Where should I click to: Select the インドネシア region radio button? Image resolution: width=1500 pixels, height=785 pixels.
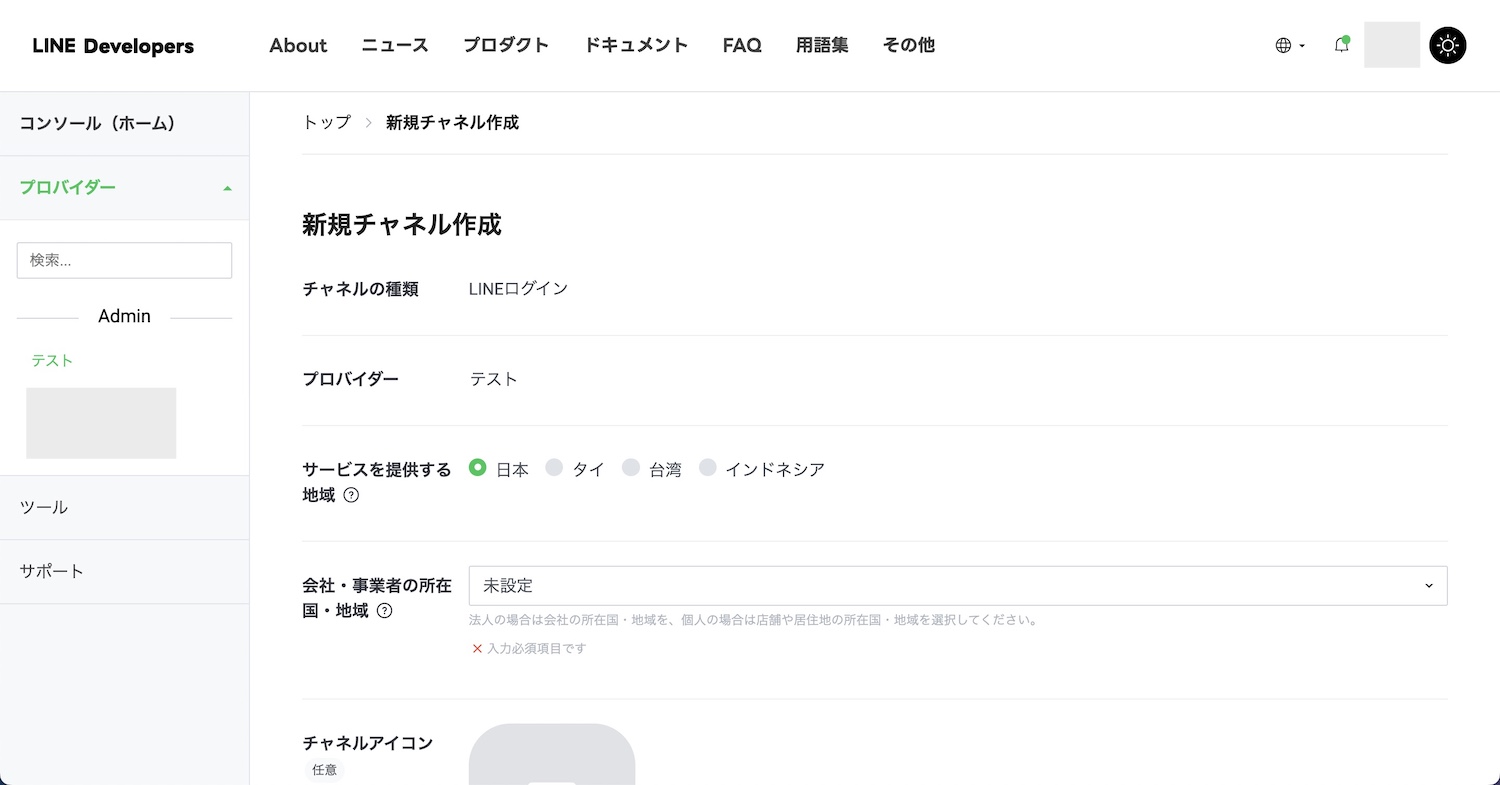pyautogui.click(x=708, y=467)
